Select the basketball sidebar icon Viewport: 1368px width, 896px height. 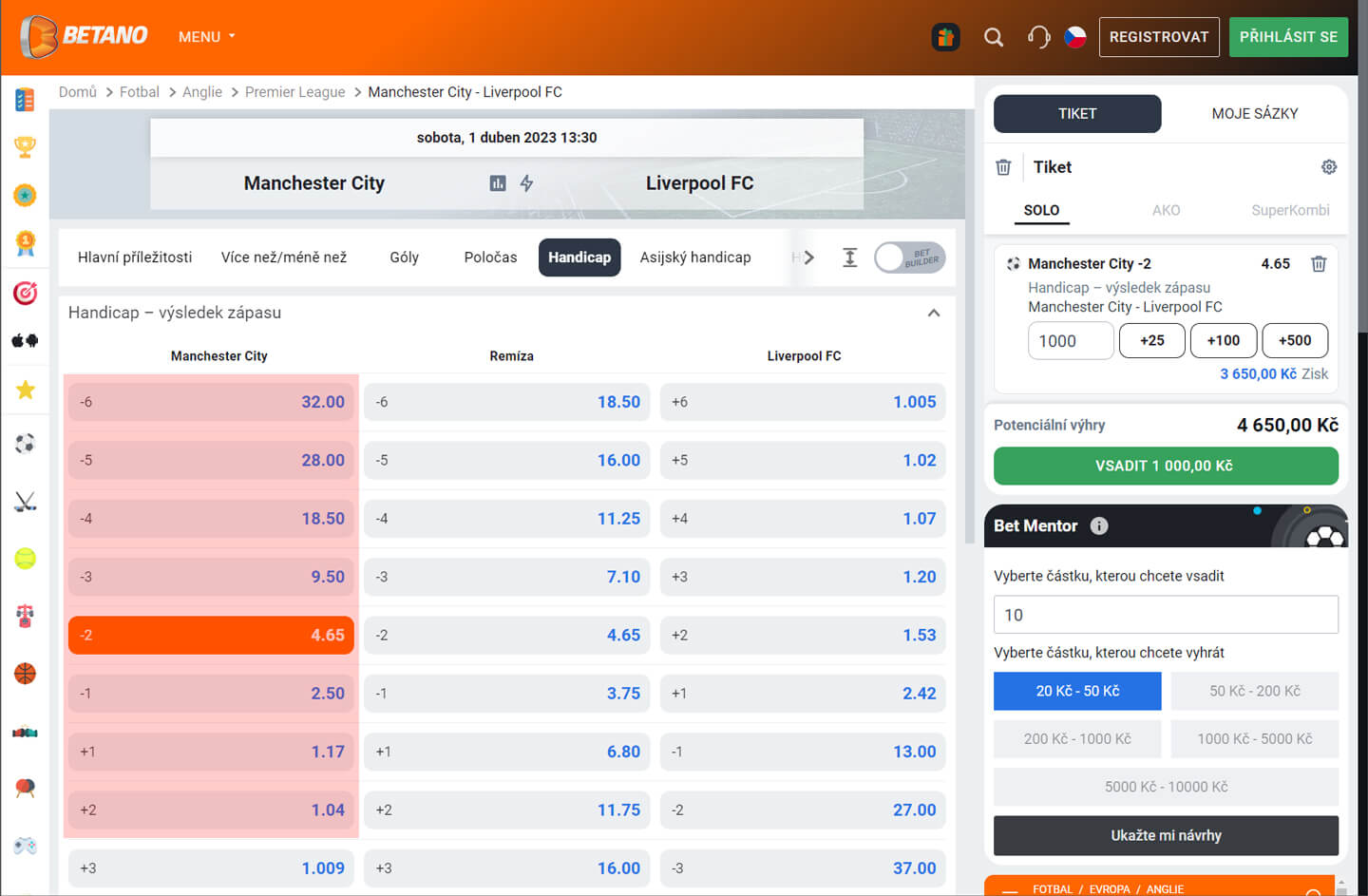[25, 674]
